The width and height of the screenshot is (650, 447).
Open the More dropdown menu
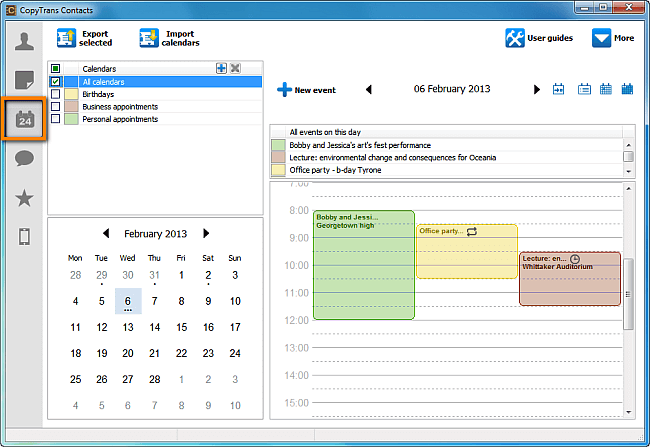[613, 38]
